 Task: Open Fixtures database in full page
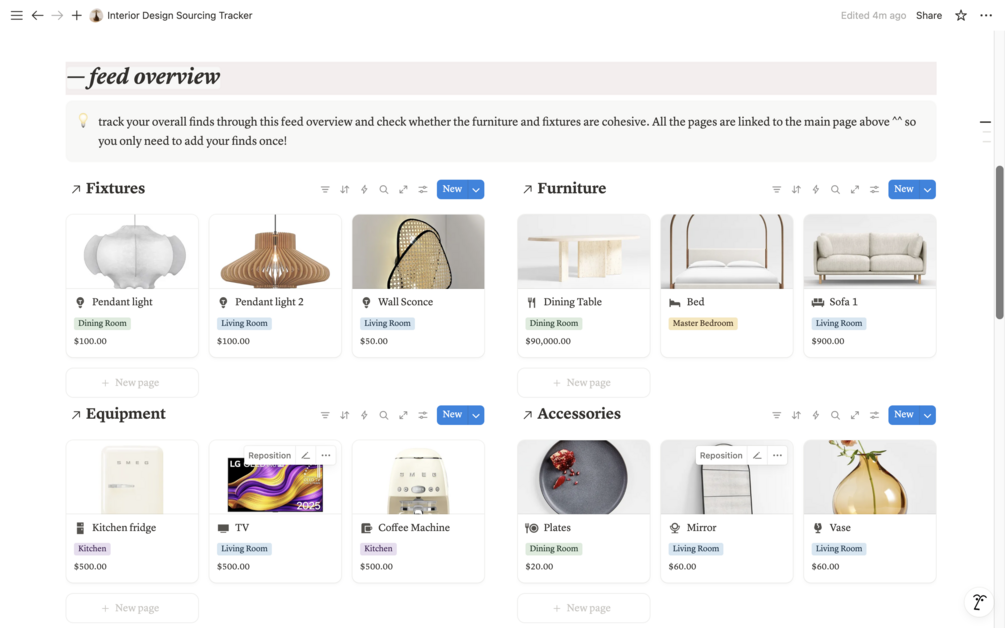(x=403, y=189)
